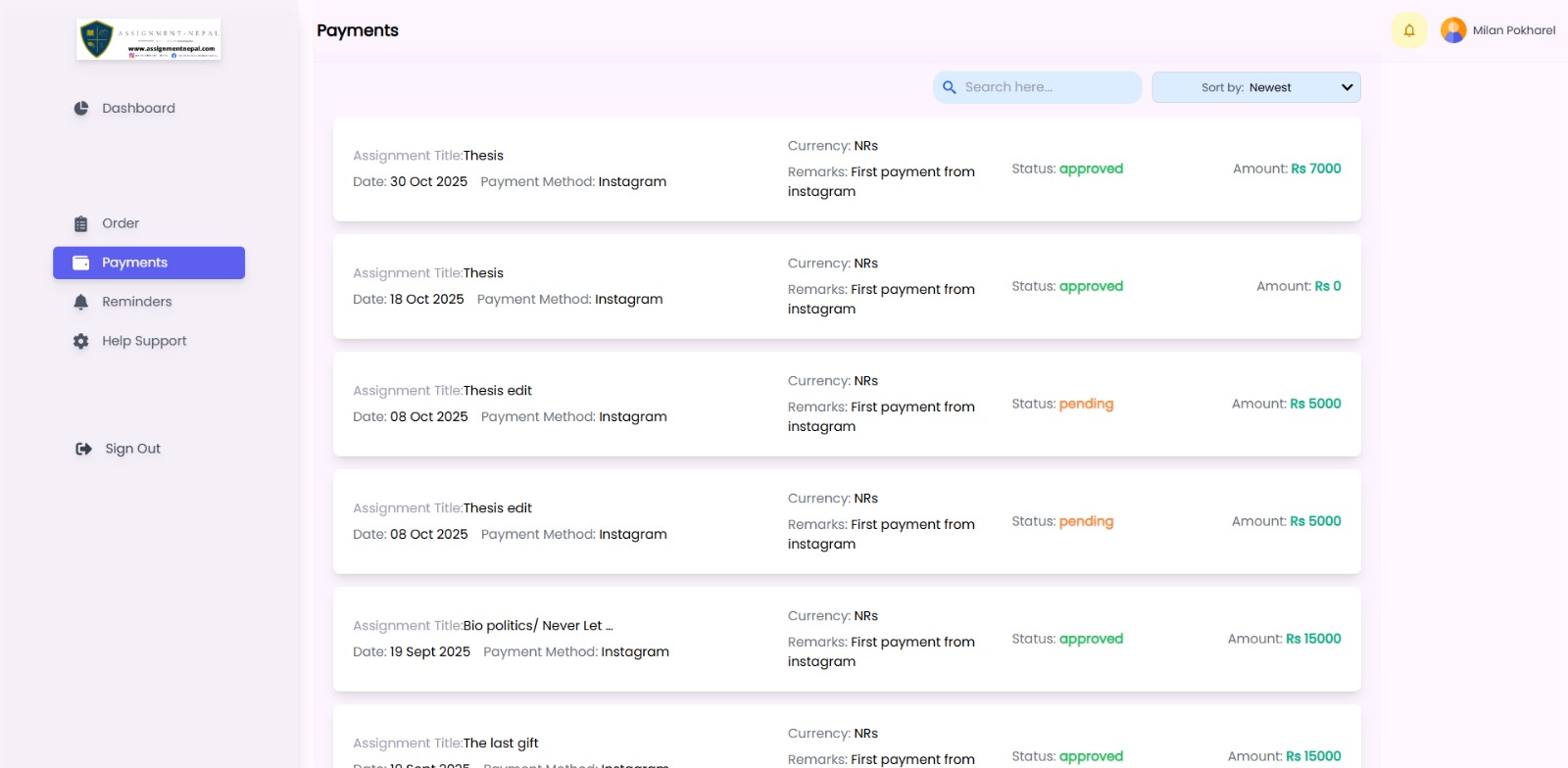Click Thesis title on 30 Oct payment

tap(483, 155)
